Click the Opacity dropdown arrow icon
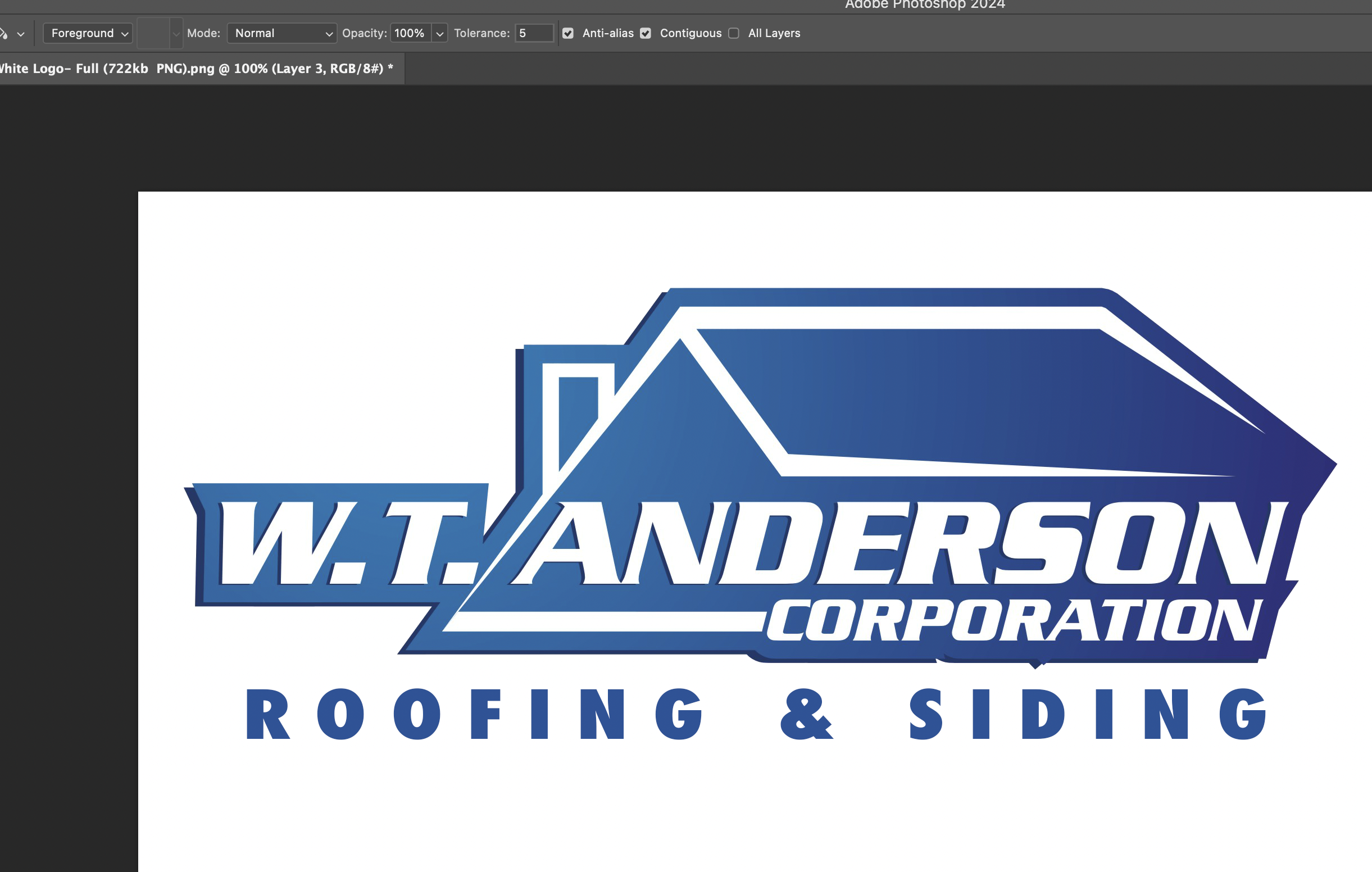 pos(439,33)
